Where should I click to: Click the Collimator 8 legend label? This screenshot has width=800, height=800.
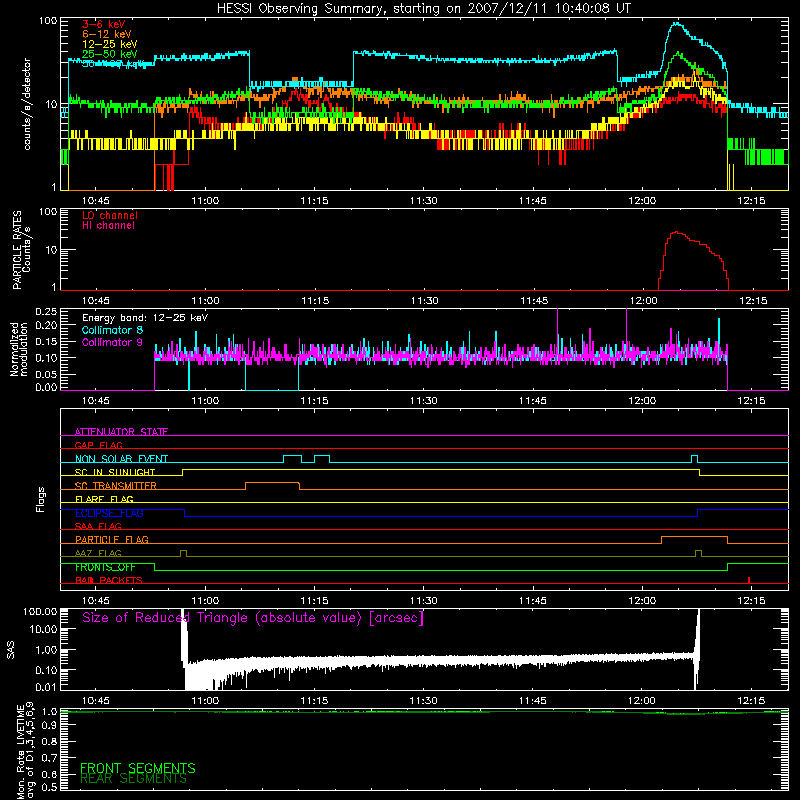[x=112, y=330]
